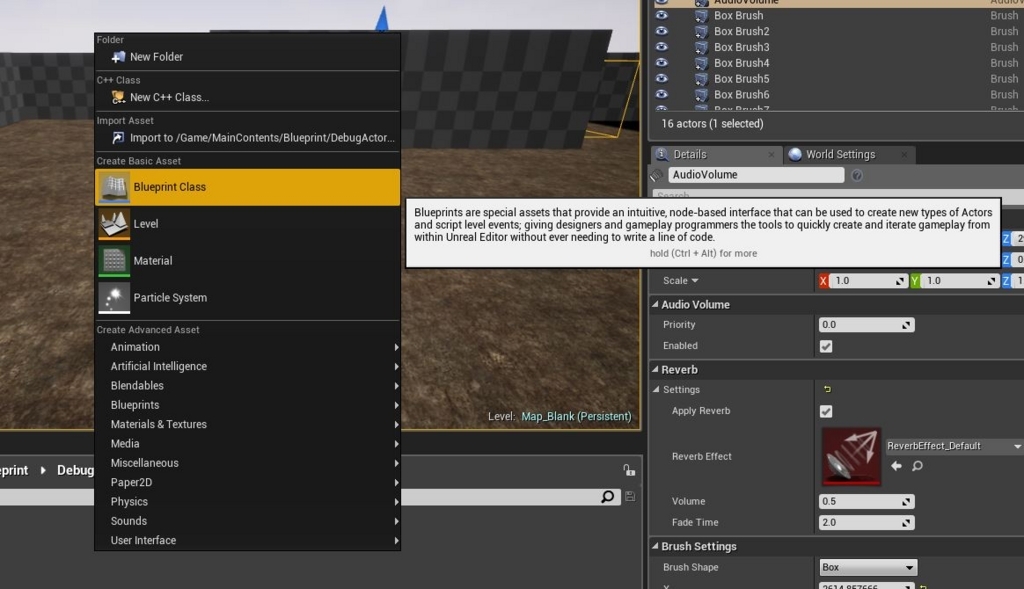Collapse the Reverb section

(x=655, y=370)
